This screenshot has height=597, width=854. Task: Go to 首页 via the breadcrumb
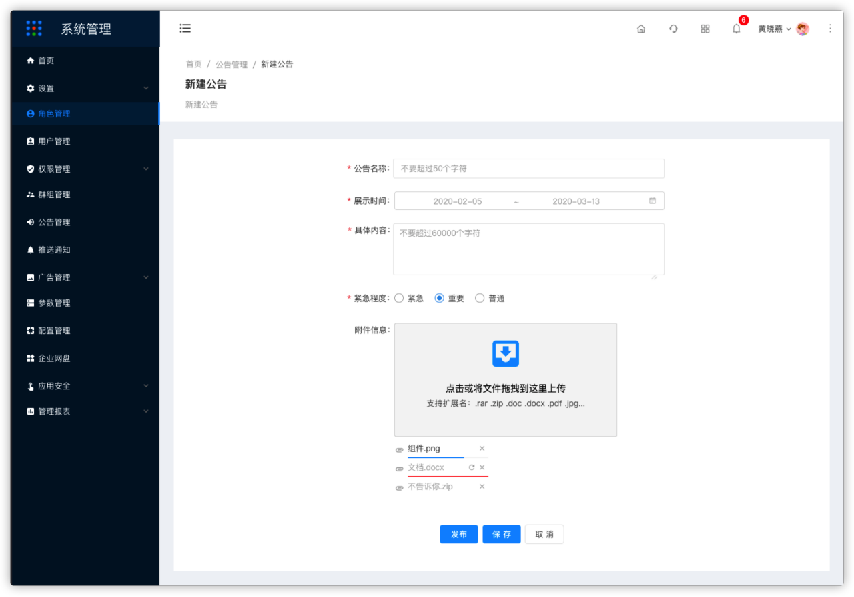(193, 64)
